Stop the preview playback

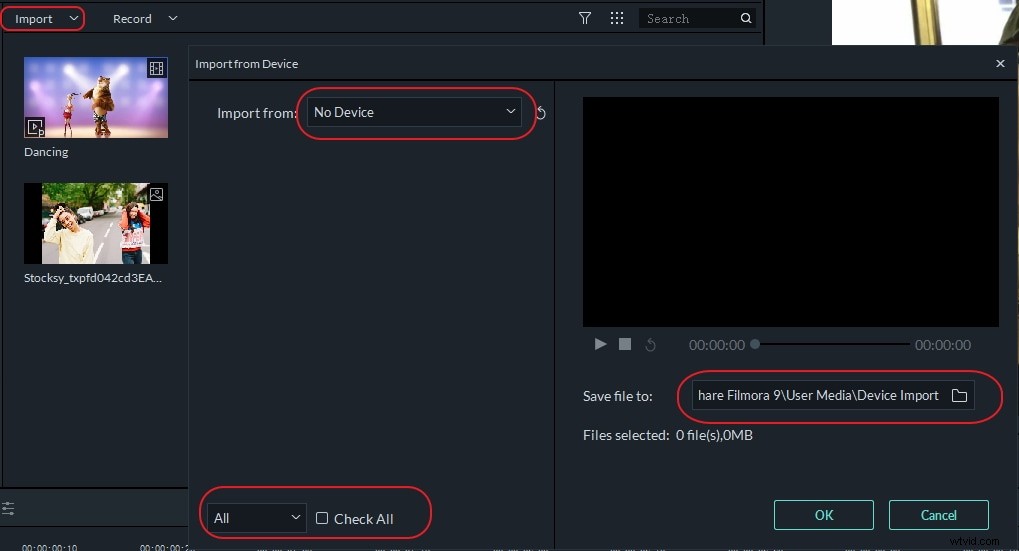625,344
